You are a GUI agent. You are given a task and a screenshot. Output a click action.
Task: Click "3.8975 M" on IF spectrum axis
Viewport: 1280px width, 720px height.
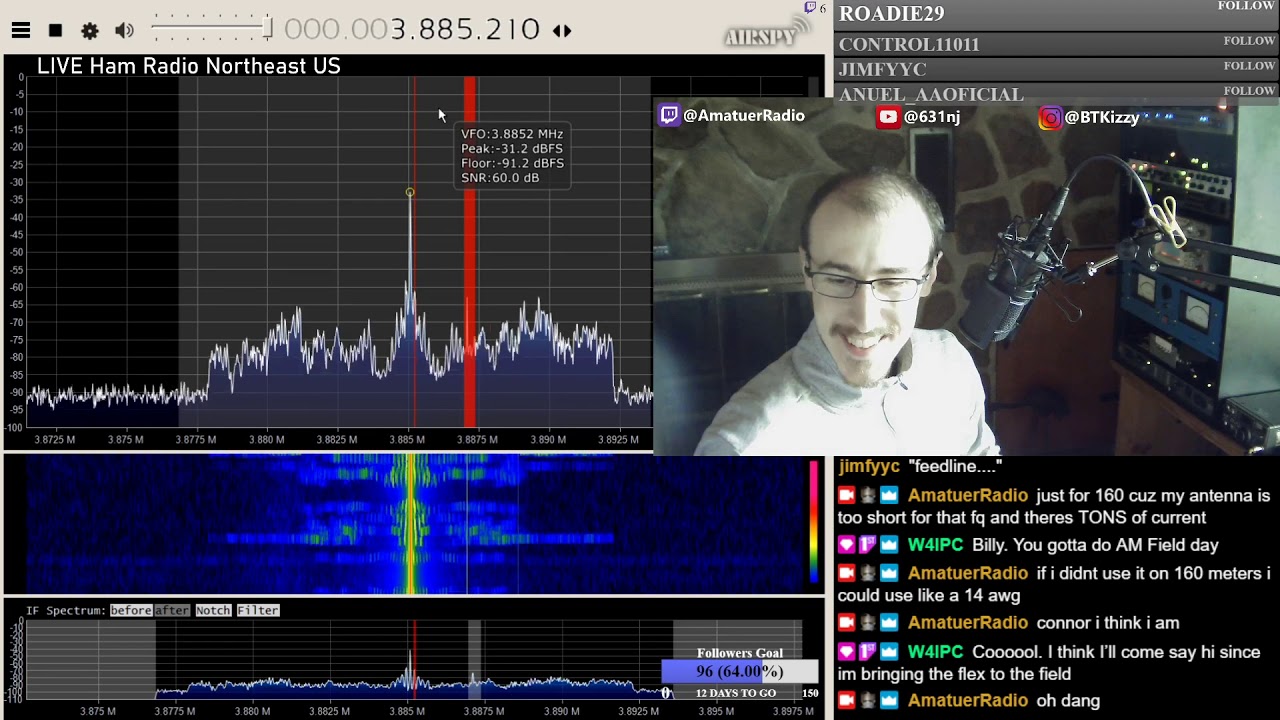[x=793, y=712]
